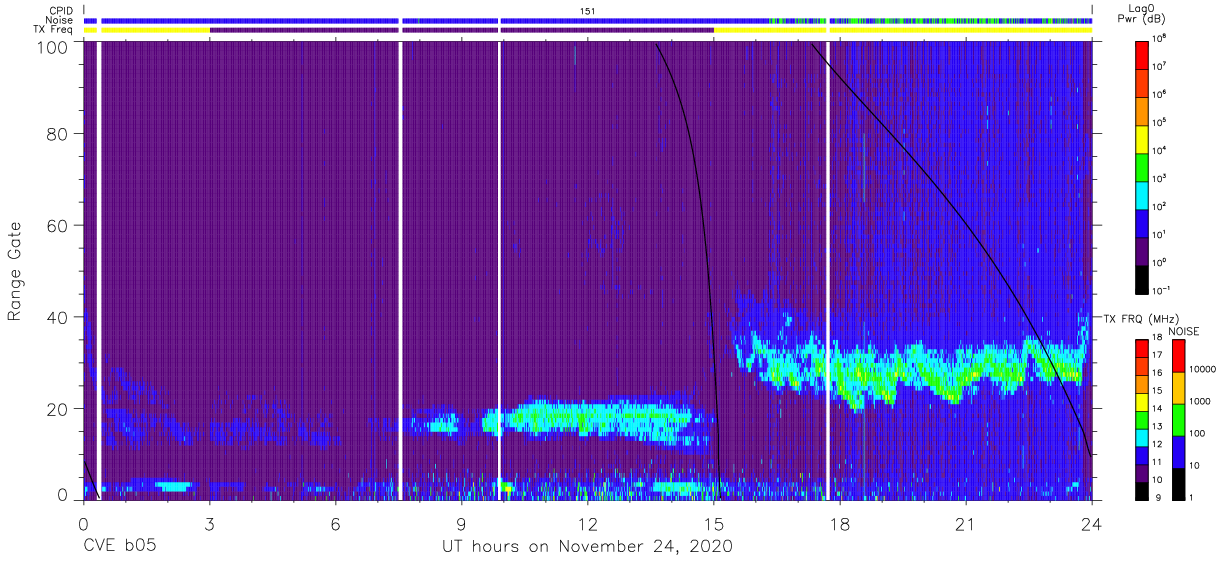The height and width of the screenshot is (567, 1228).
Task: Click the '60' tick on Range Gate axis
Action: [58, 225]
